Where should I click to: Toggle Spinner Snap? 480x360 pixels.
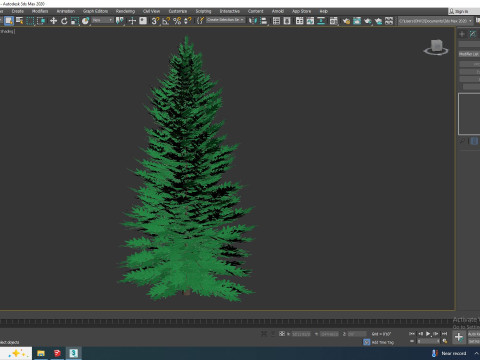pyautogui.click(x=188, y=21)
